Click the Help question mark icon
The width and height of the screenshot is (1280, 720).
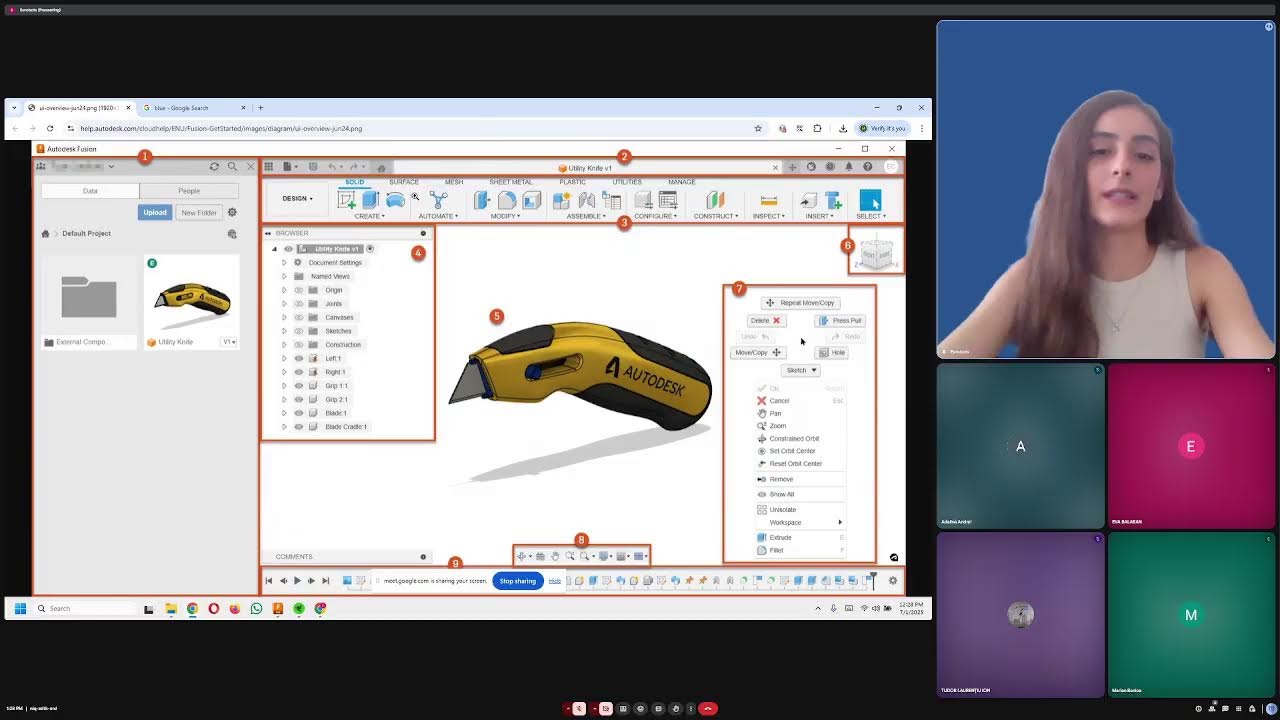(x=867, y=167)
